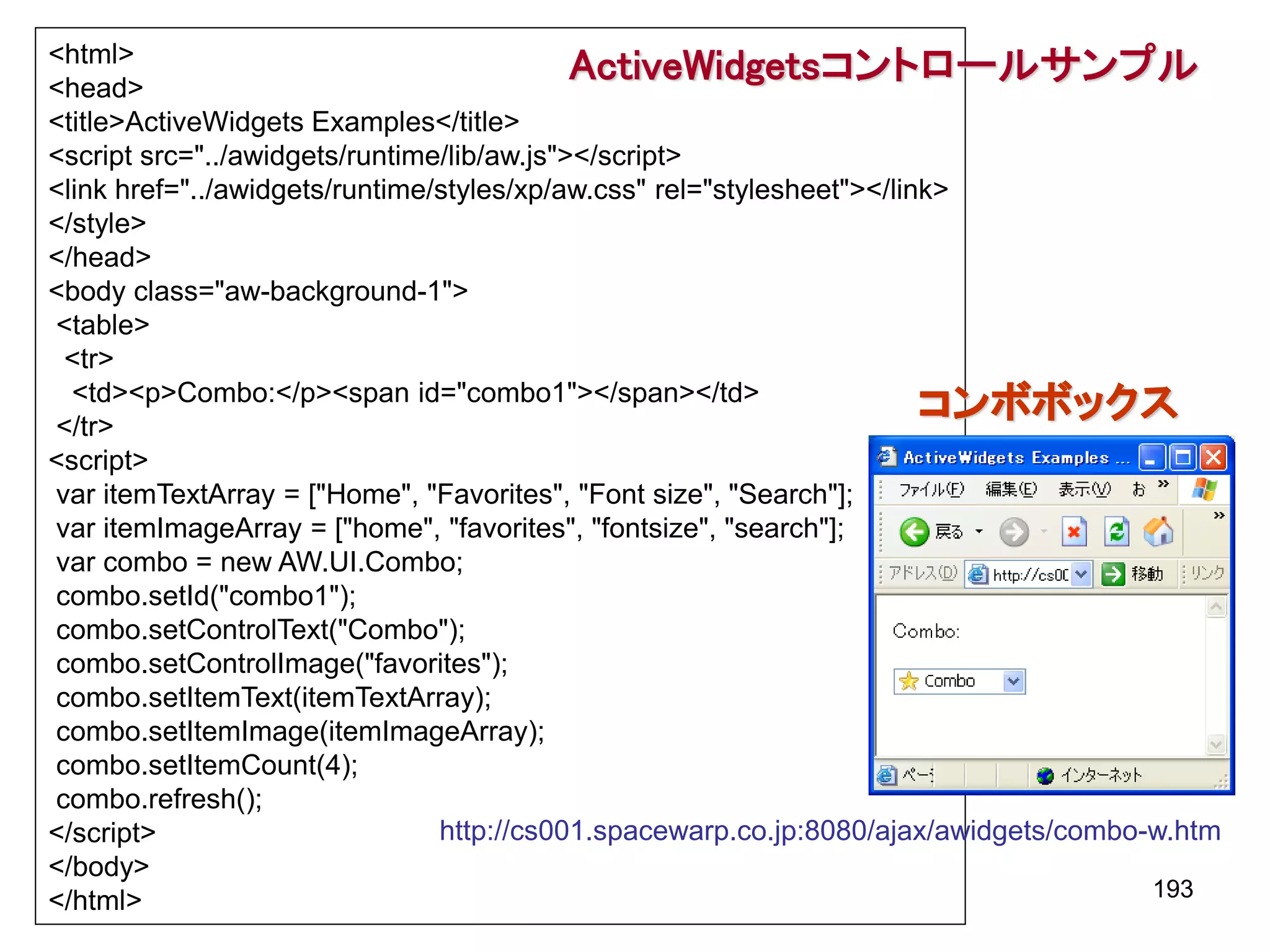This screenshot has width=1270, height=952.
Task: Minimize the ActiveWidgets Examples window
Action: [1152, 458]
